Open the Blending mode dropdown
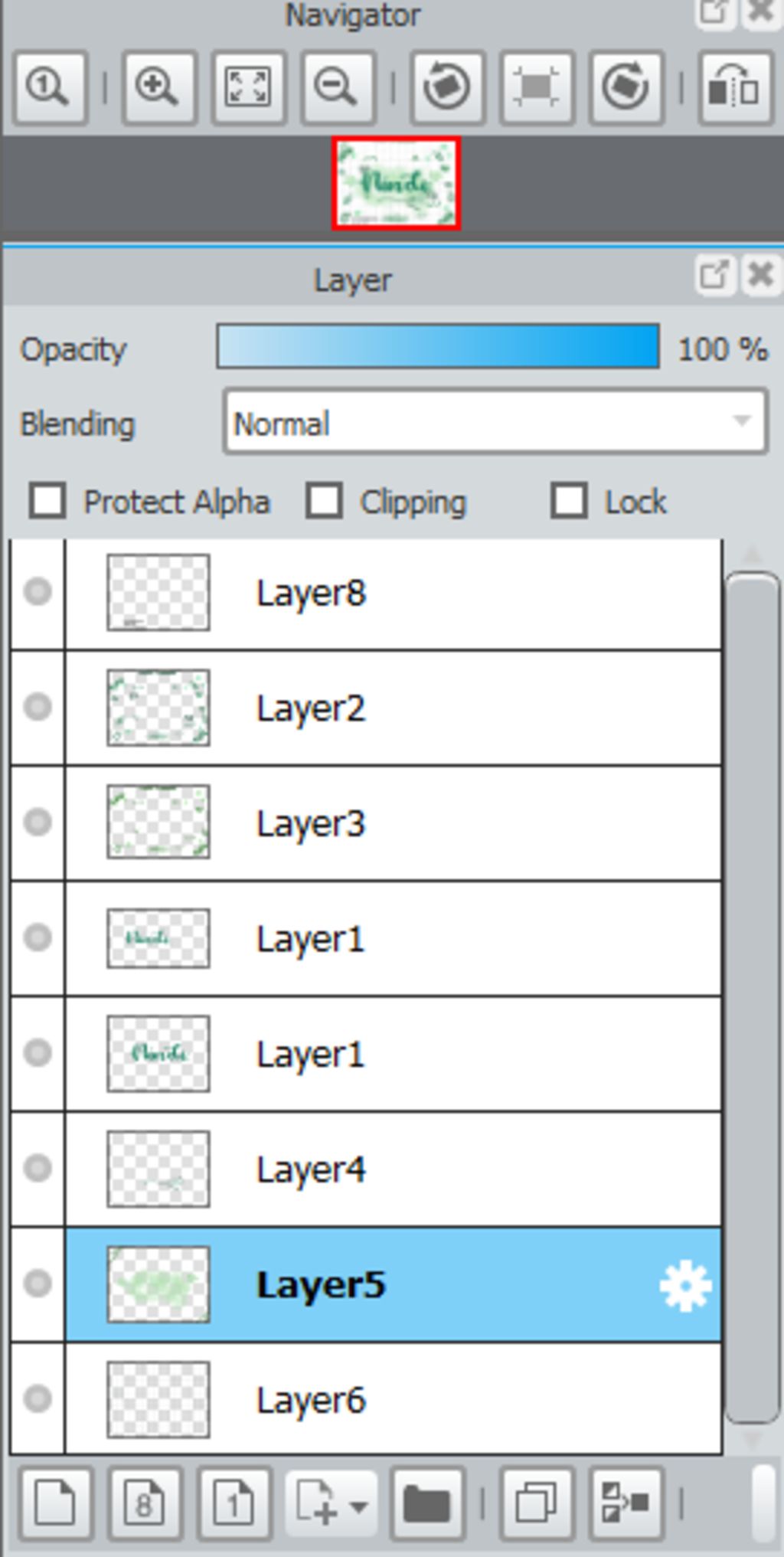The width and height of the screenshot is (784, 1557). 495,422
